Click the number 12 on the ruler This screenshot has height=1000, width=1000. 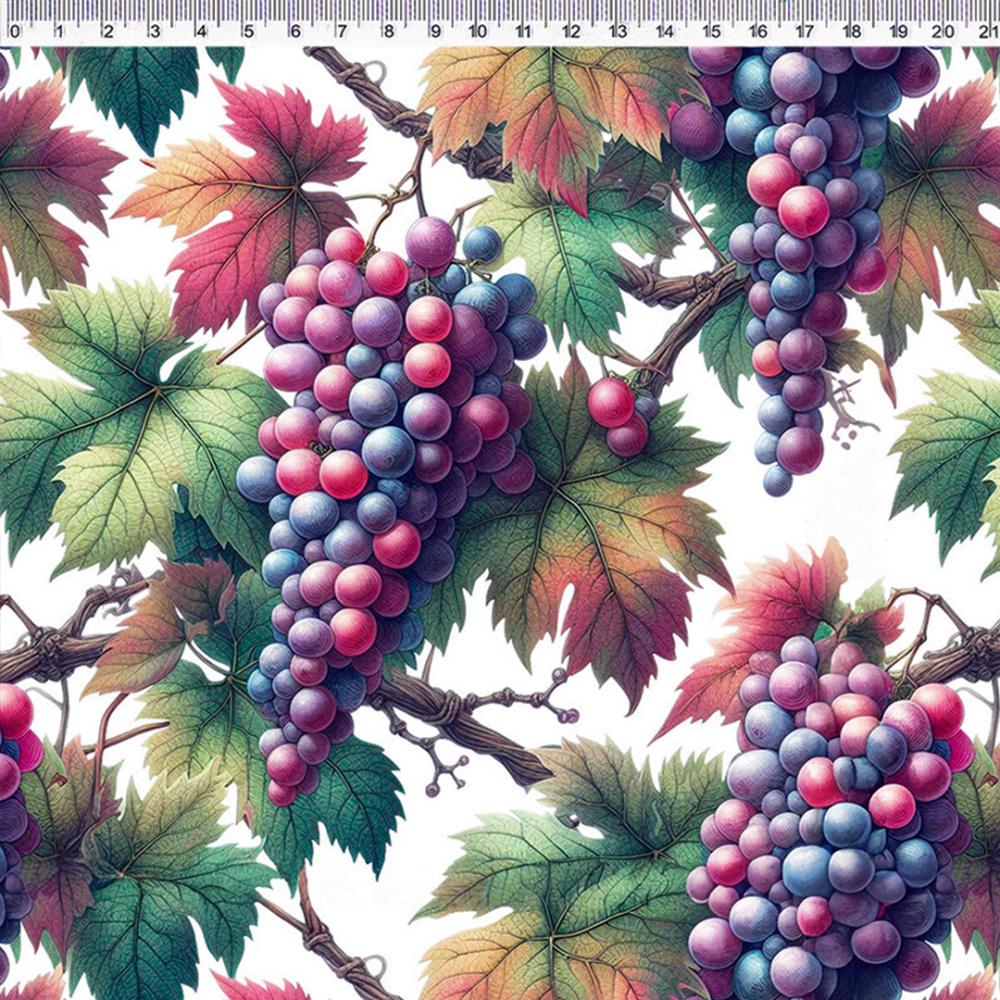(x=571, y=32)
